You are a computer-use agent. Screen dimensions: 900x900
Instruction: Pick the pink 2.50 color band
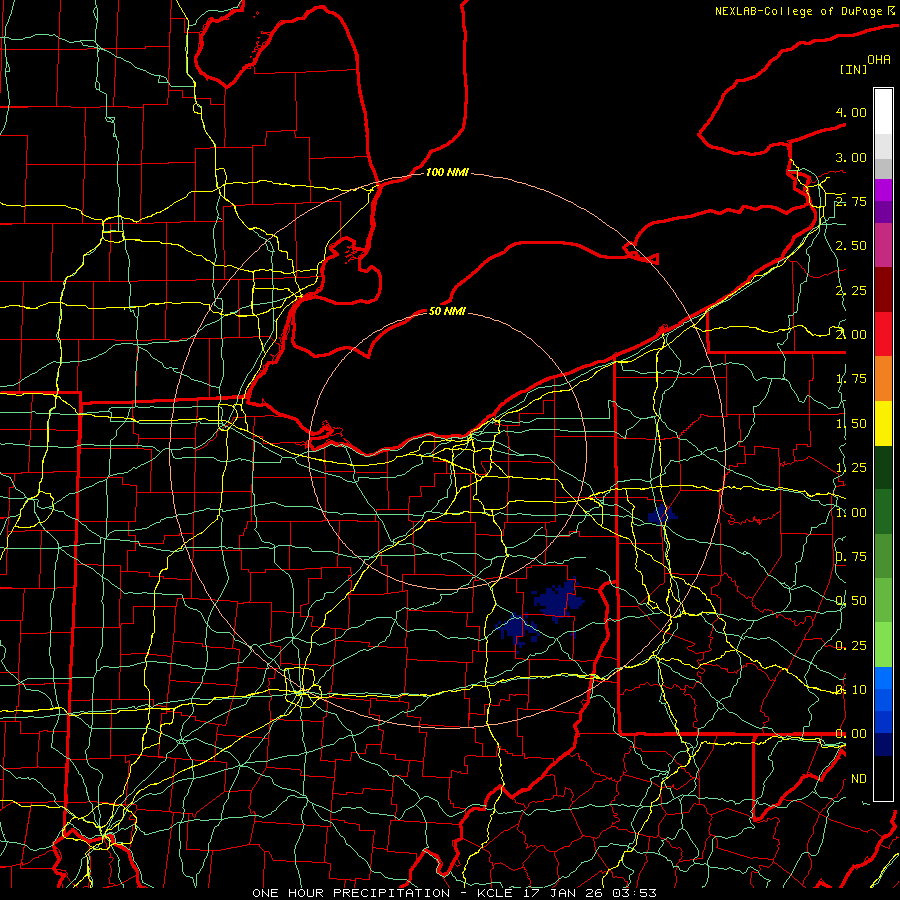point(883,246)
